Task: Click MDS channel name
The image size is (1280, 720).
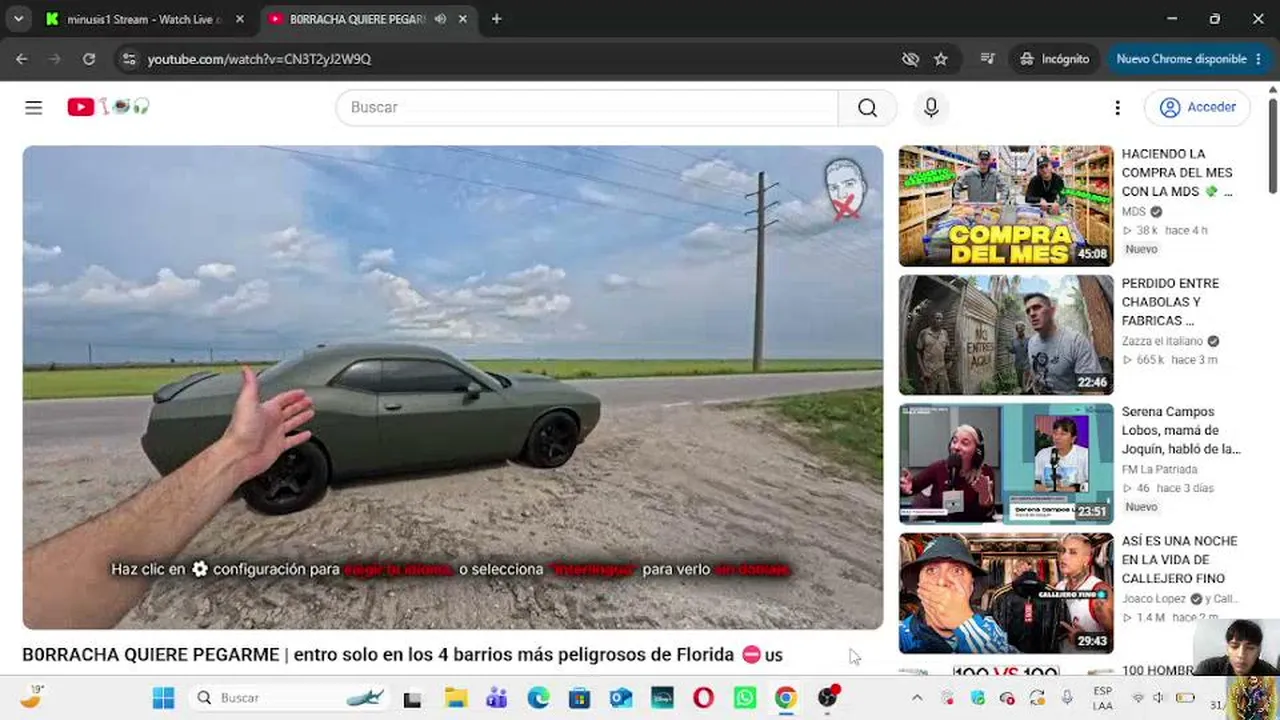Action: coord(1133,212)
